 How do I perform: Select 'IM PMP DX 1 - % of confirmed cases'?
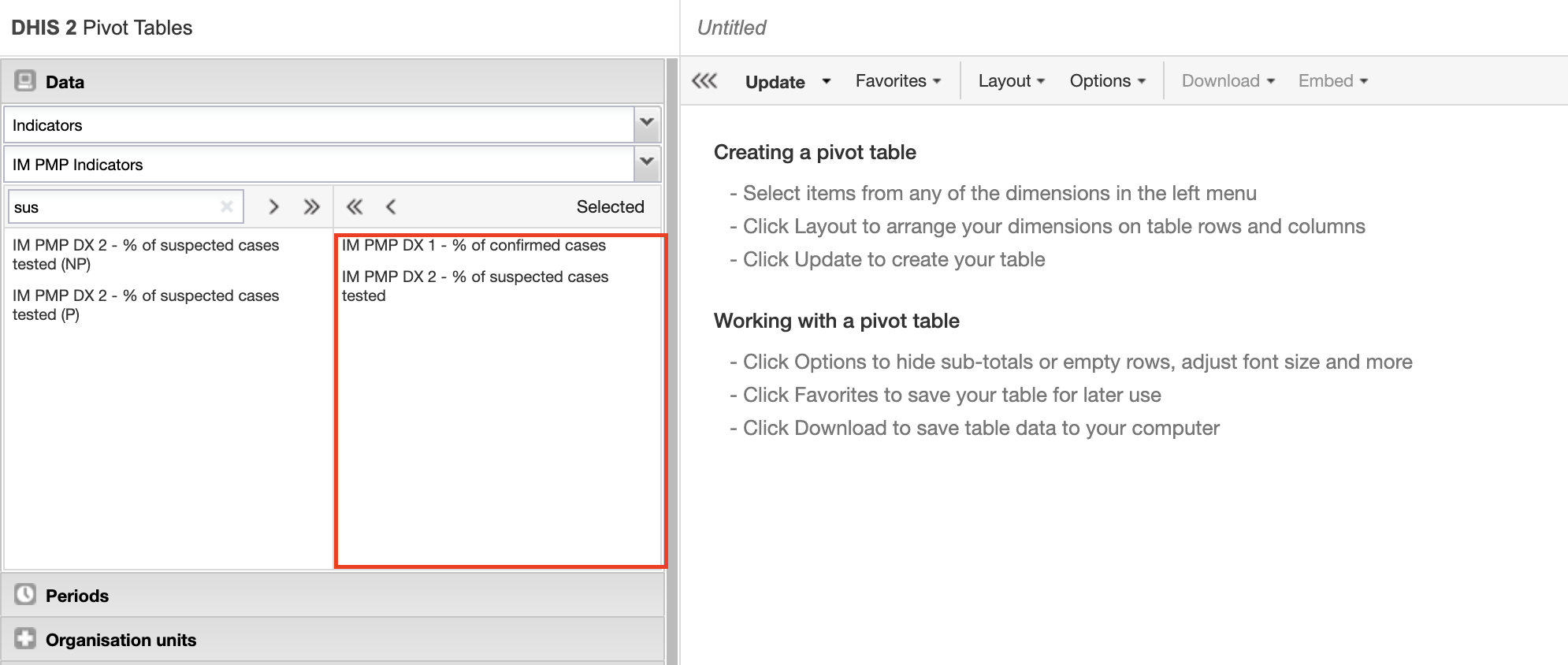pos(474,245)
